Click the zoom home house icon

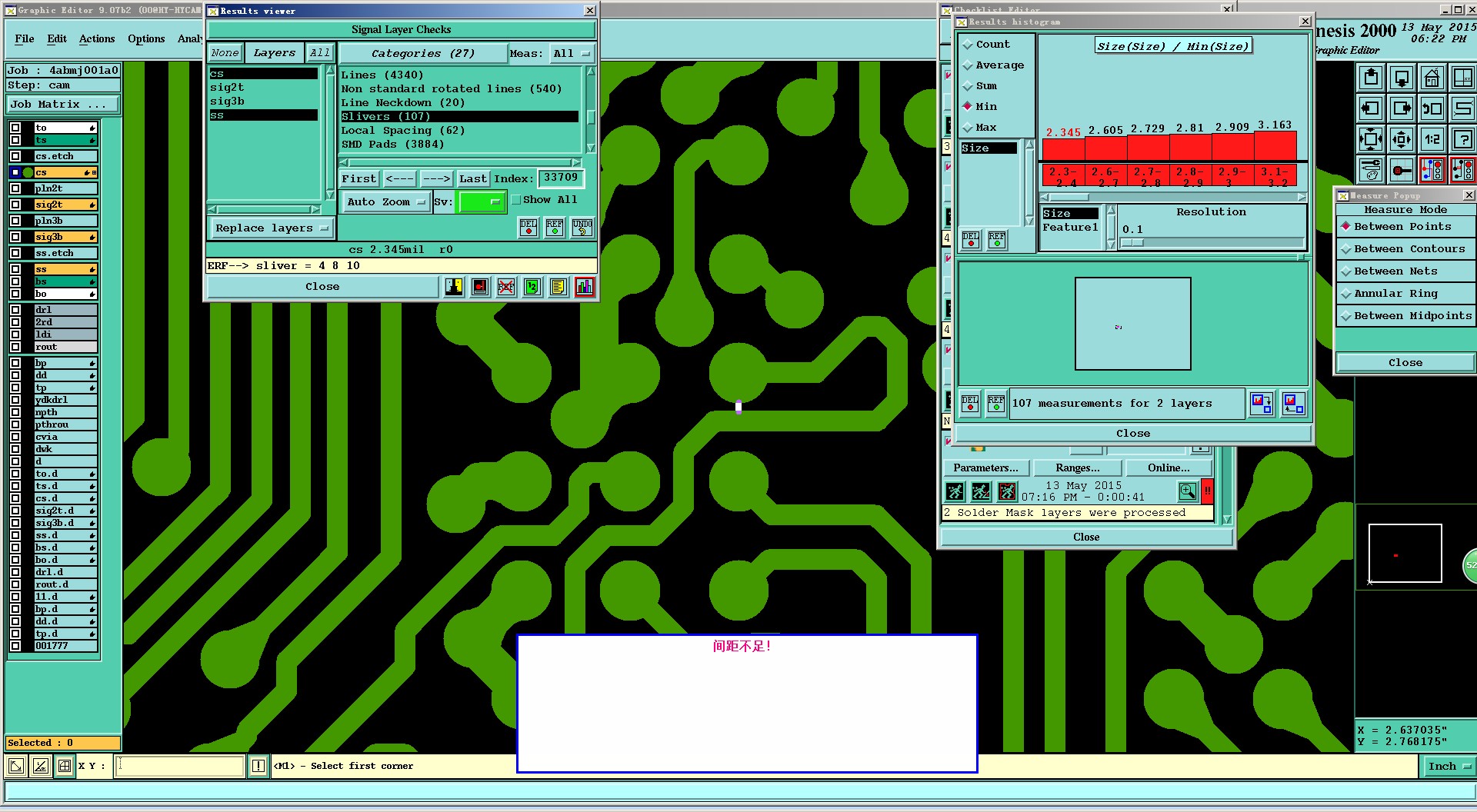click(x=1432, y=78)
